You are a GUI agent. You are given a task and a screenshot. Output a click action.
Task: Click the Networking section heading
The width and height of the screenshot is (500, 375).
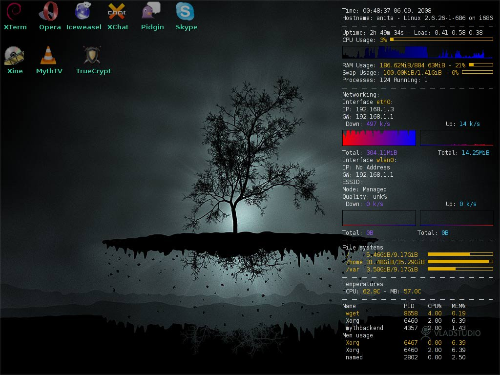click(x=360, y=95)
